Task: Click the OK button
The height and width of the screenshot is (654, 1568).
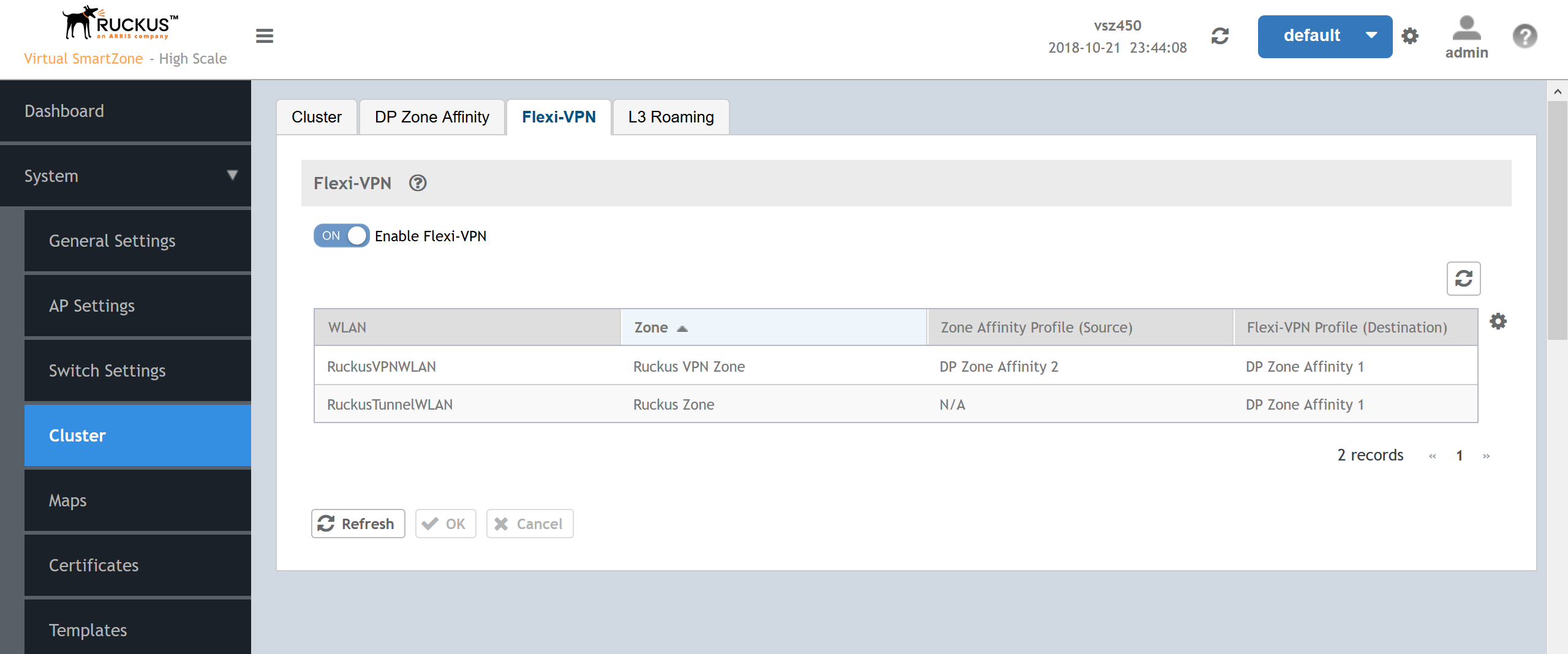Action: pos(445,524)
